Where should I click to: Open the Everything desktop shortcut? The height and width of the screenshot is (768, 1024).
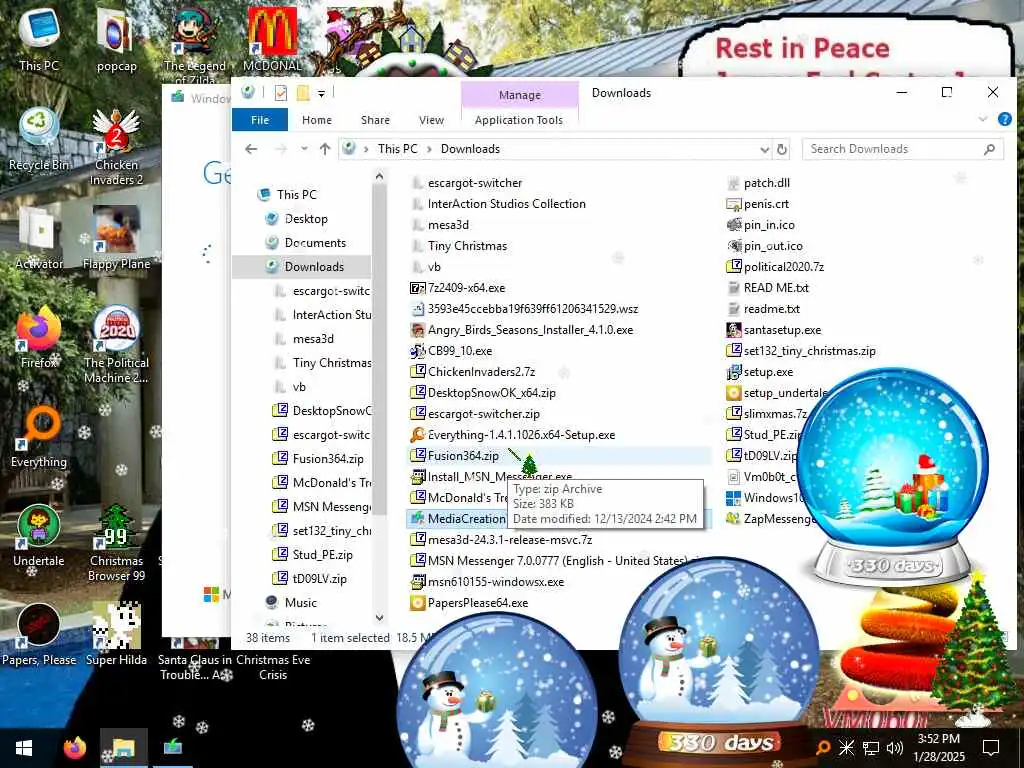39,436
